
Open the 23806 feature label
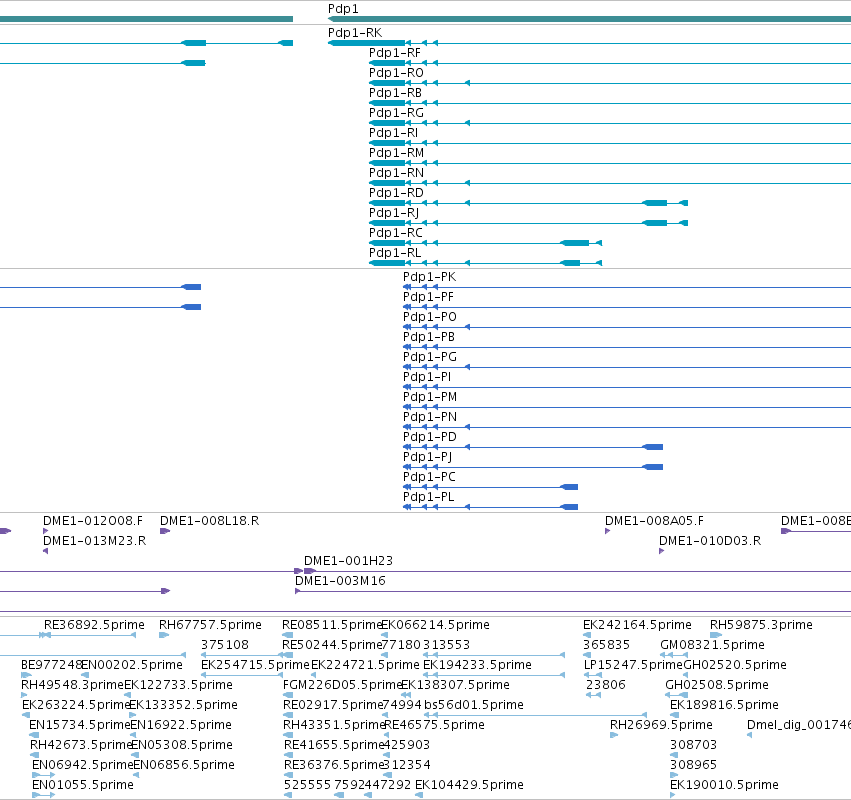[x=606, y=685]
